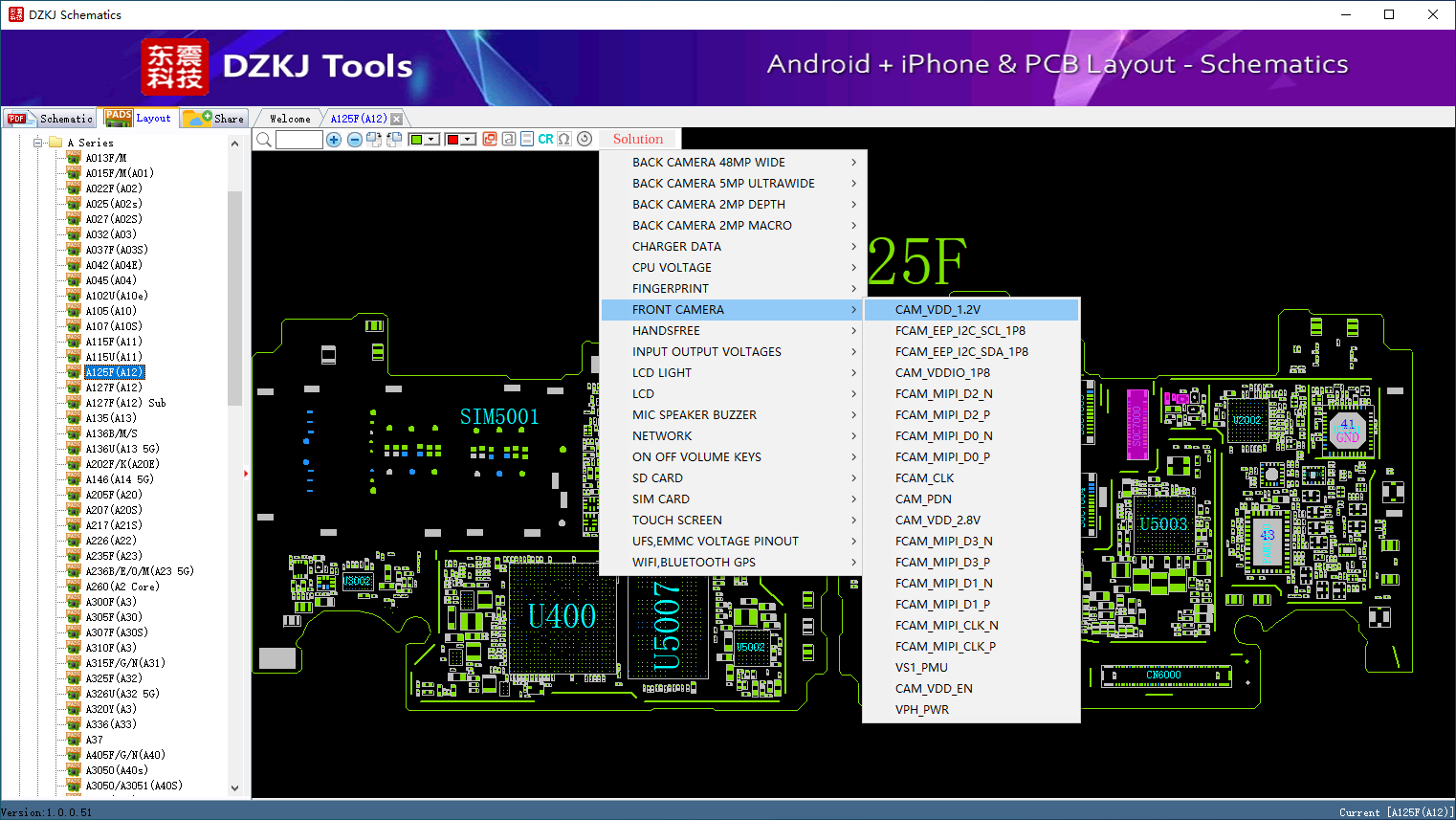Choose CAM_VDD_2.8V in the submenu
This screenshot has height=820, width=1456.
[x=938, y=521]
